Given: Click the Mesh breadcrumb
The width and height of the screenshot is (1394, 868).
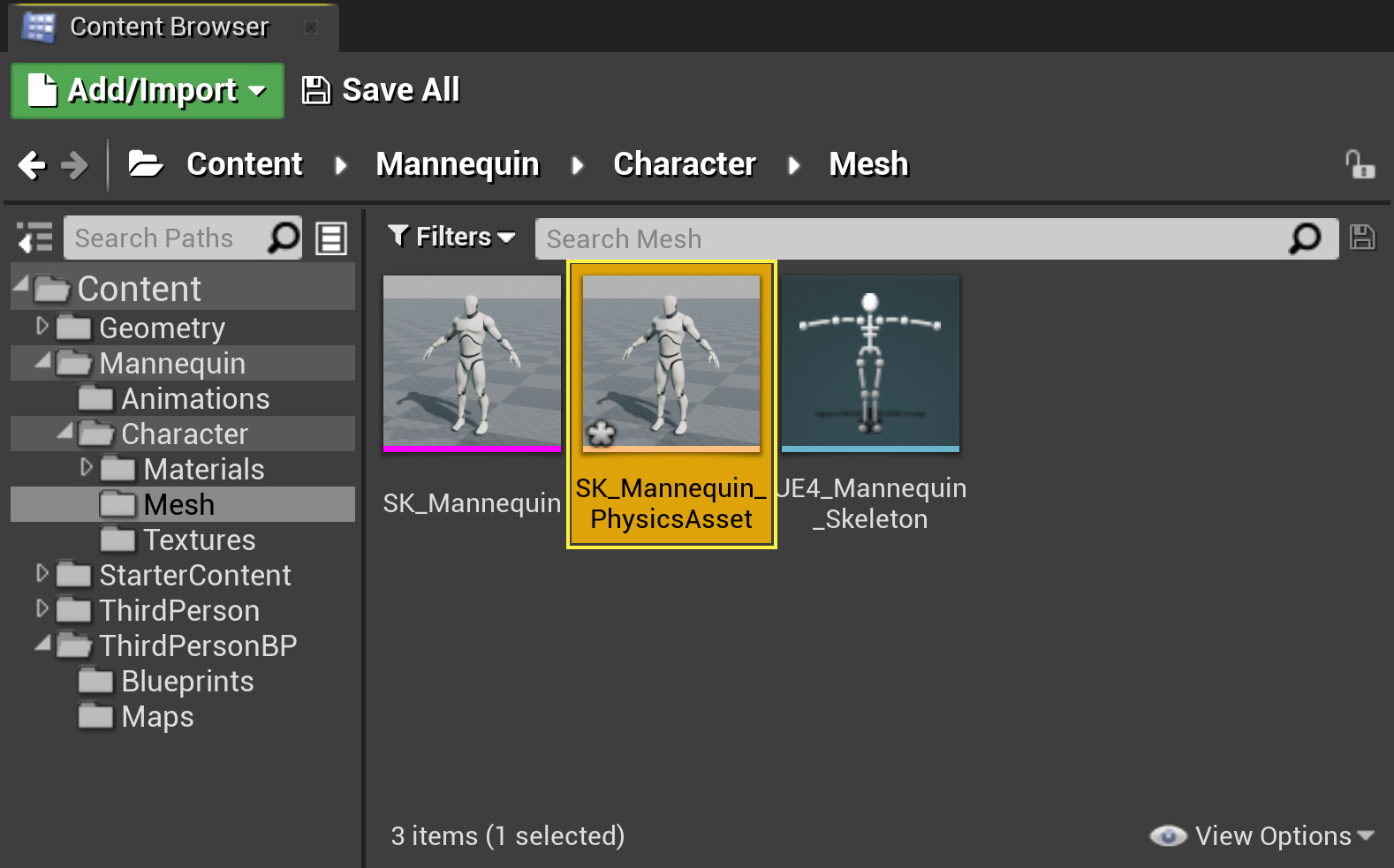Looking at the screenshot, I should (x=868, y=164).
